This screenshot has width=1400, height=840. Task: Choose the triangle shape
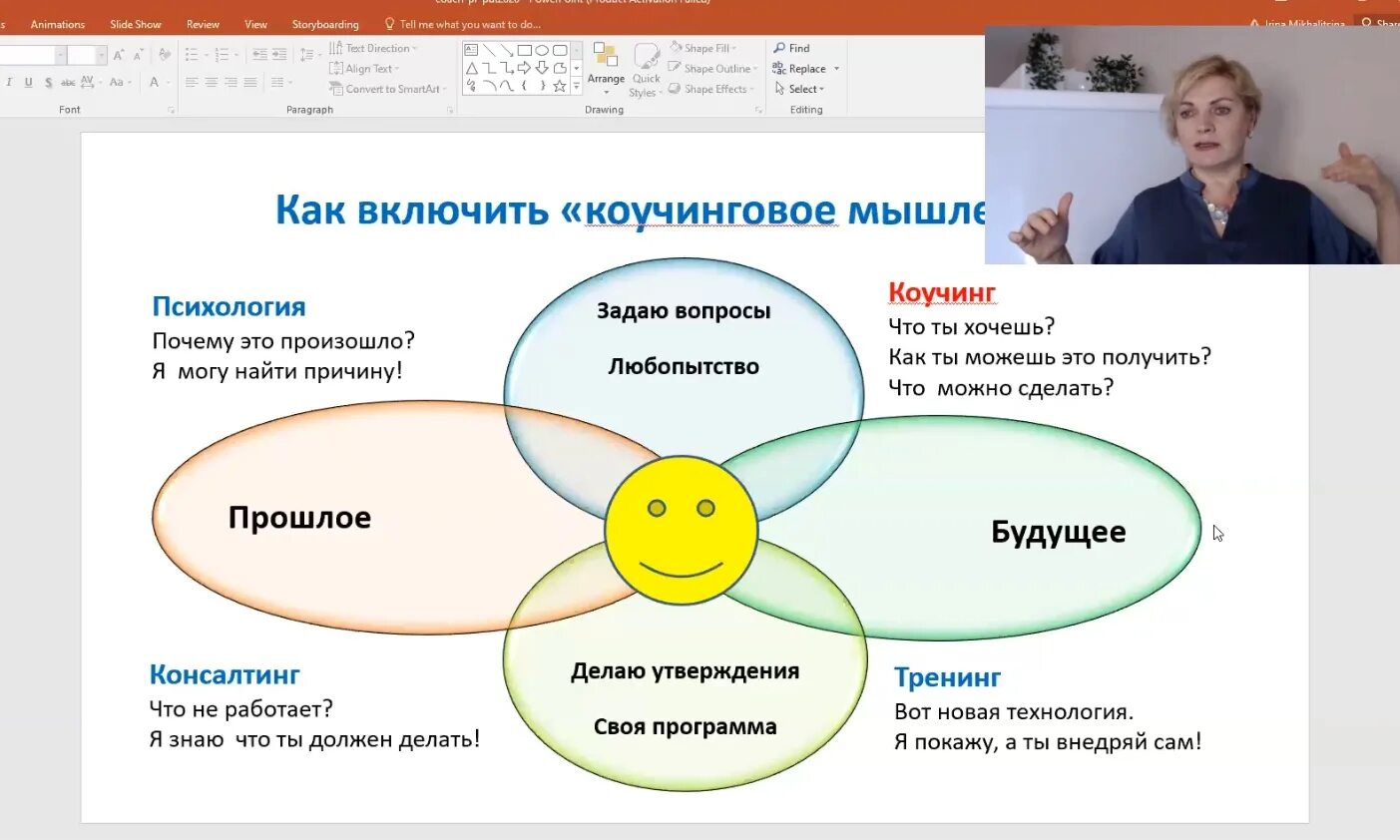(471, 68)
